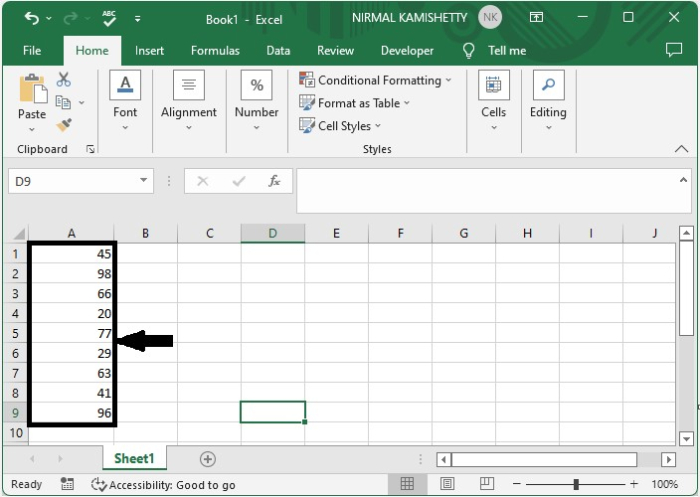The image size is (700, 497).
Task: Add a new sheet with plus icon
Action: click(x=208, y=459)
